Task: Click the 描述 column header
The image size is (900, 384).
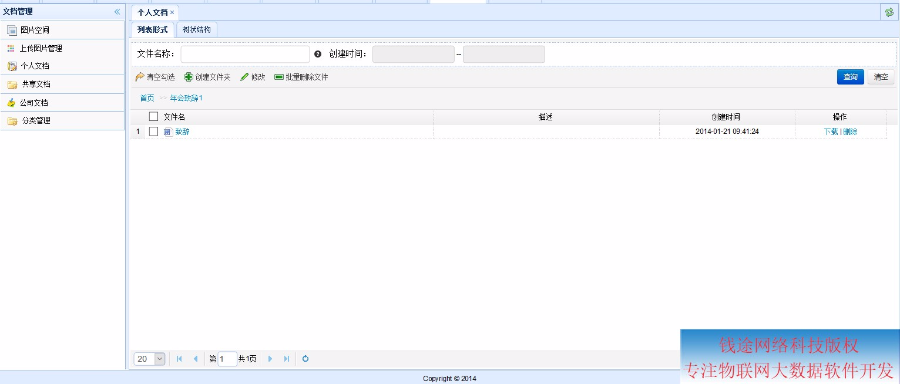Action: (x=545, y=117)
